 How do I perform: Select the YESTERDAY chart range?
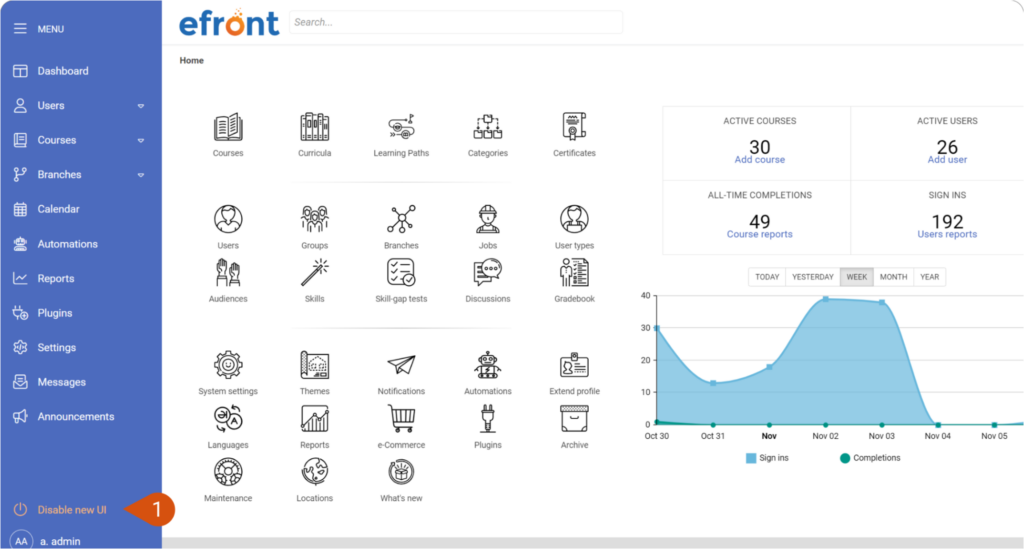click(813, 277)
